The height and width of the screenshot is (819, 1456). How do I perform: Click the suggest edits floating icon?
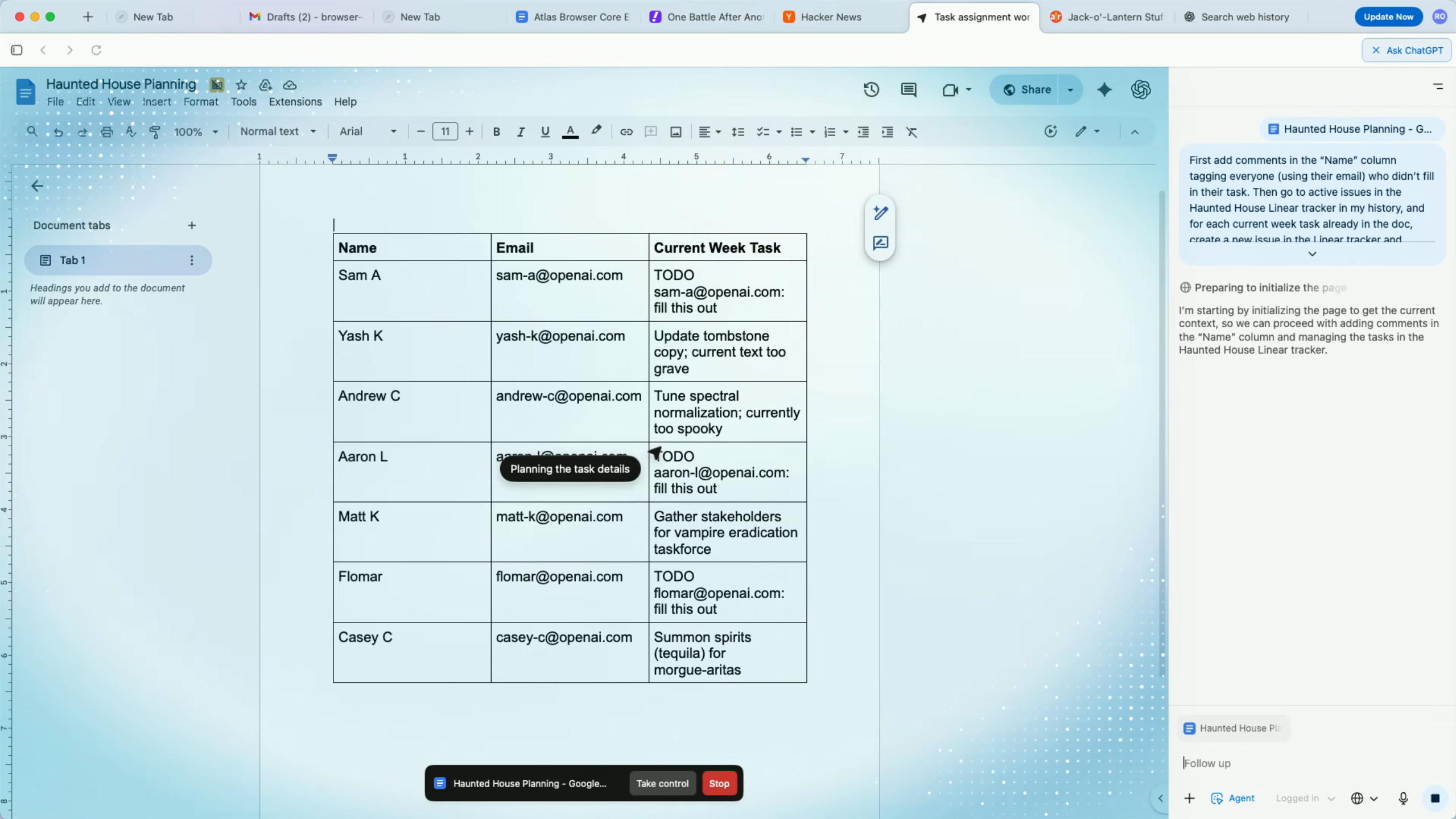point(880,243)
